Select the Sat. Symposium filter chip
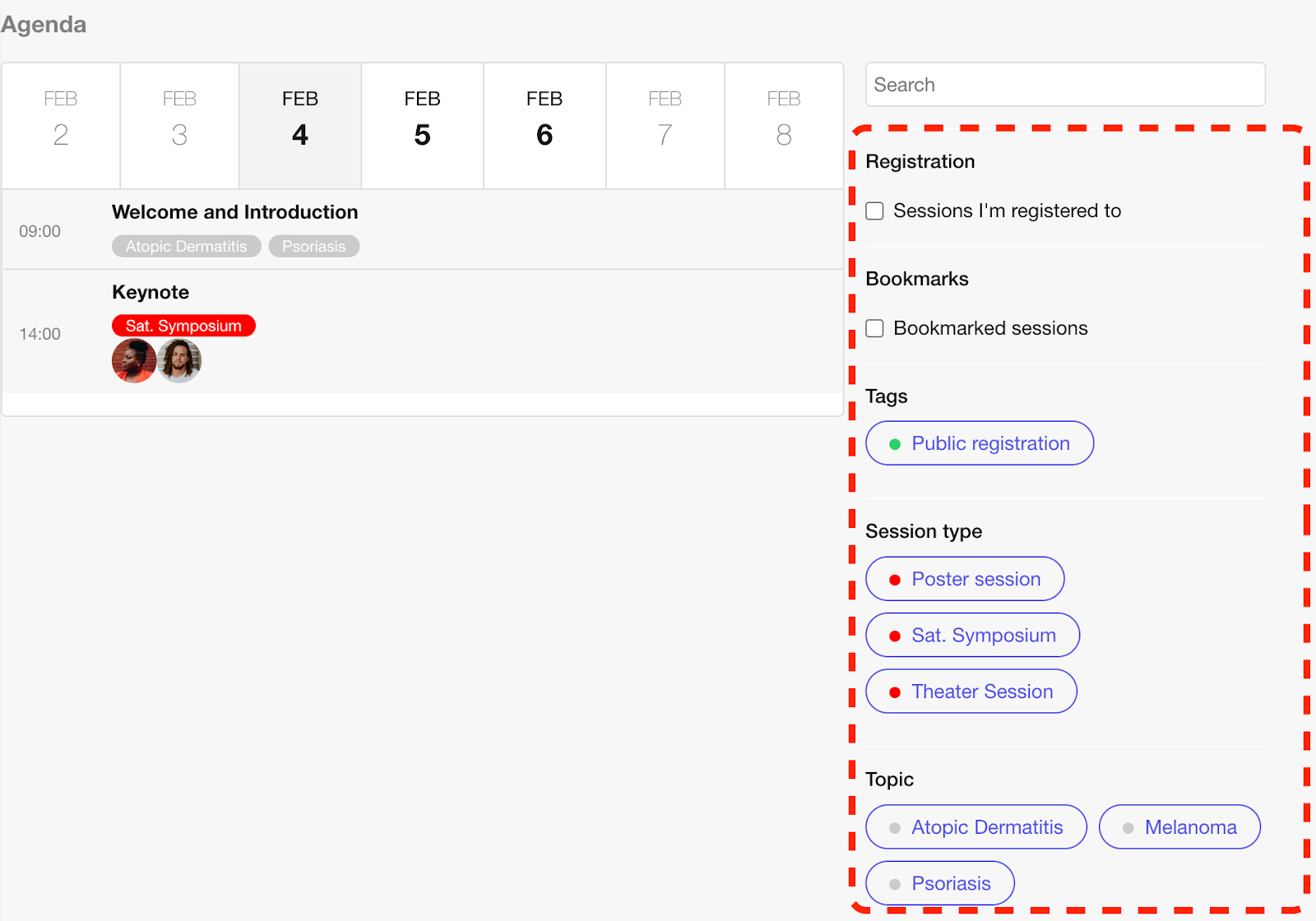The image size is (1316, 921). 973,635
